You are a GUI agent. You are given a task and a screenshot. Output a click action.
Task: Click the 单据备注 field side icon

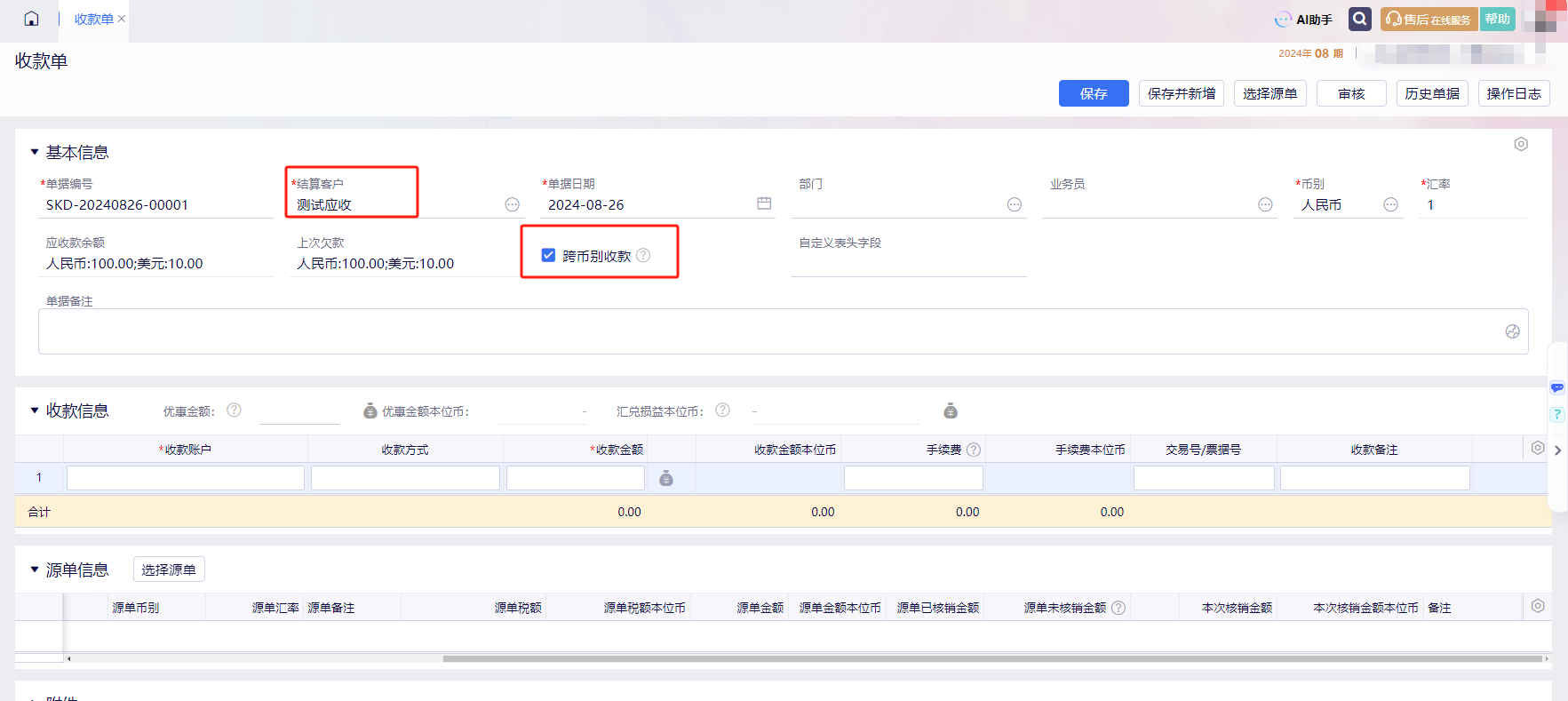[1512, 331]
